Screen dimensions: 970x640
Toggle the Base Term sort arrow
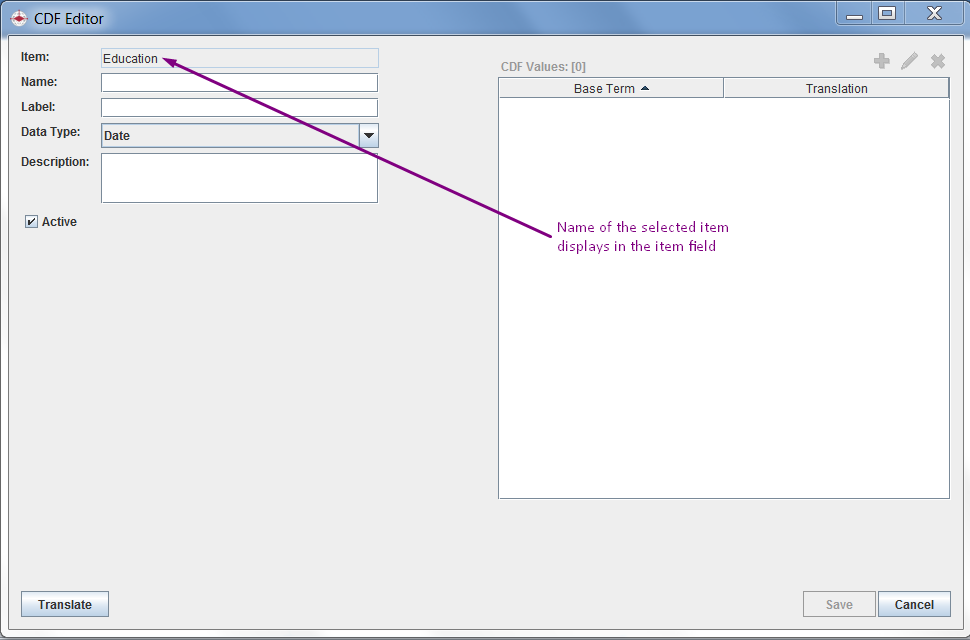pos(645,88)
